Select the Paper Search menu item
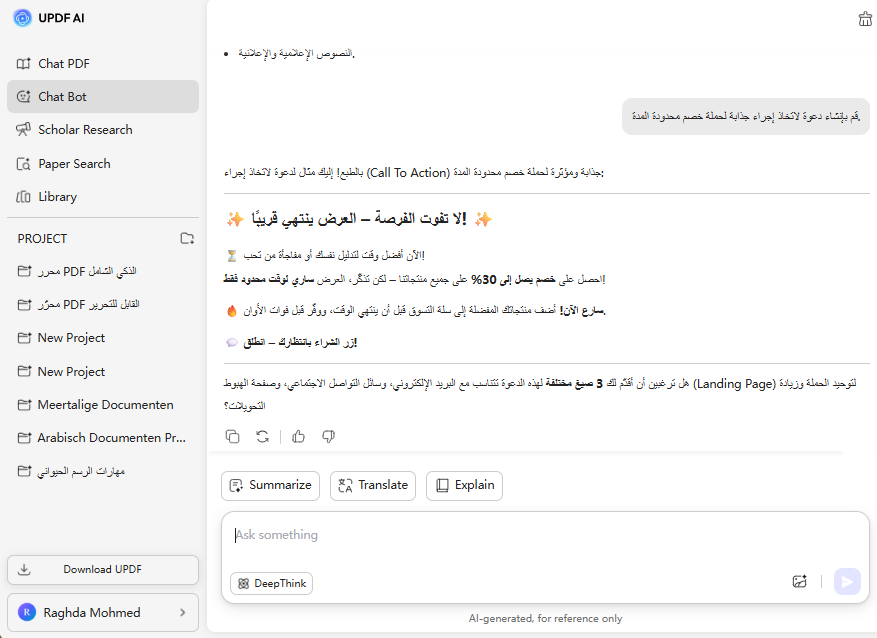The height and width of the screenshot is (638, 877). coord(74,163)
